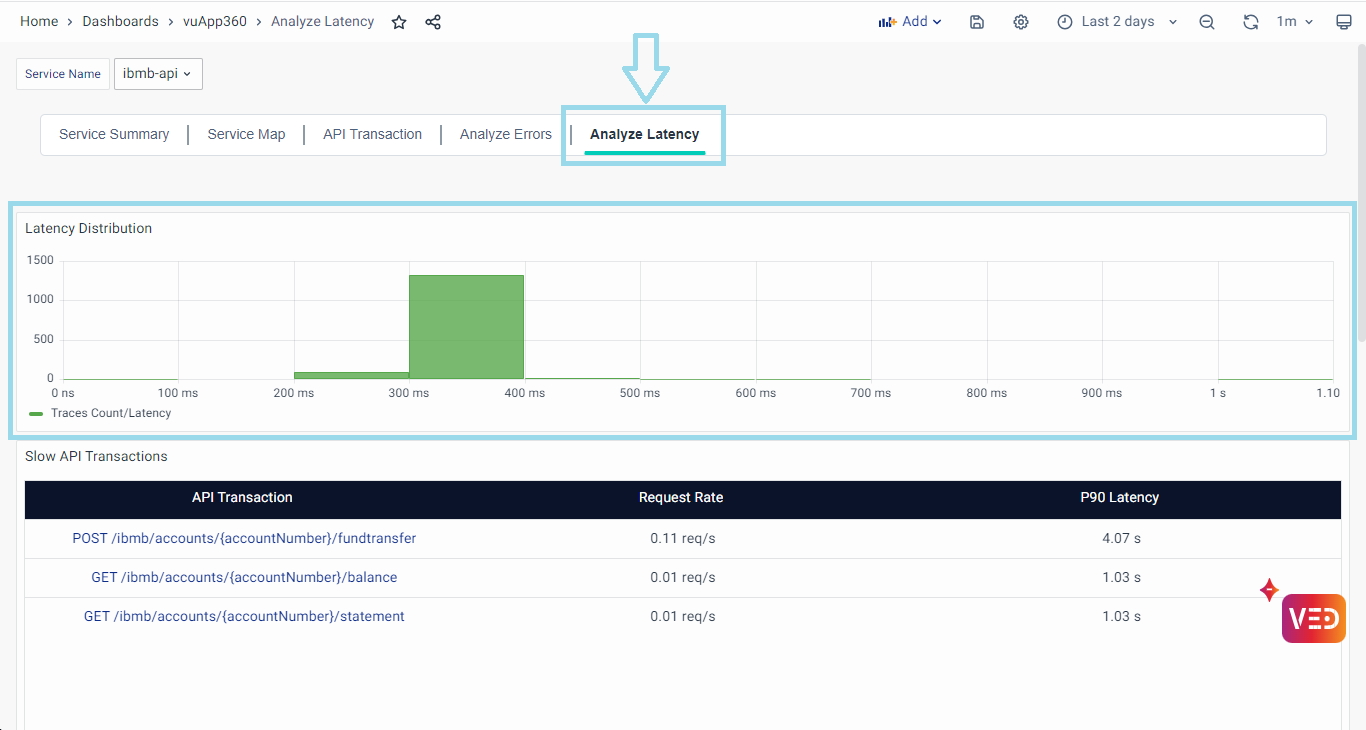Open dashboard settings gear icon
This screenshot has height=730, width=1366.
[1020, 22]
